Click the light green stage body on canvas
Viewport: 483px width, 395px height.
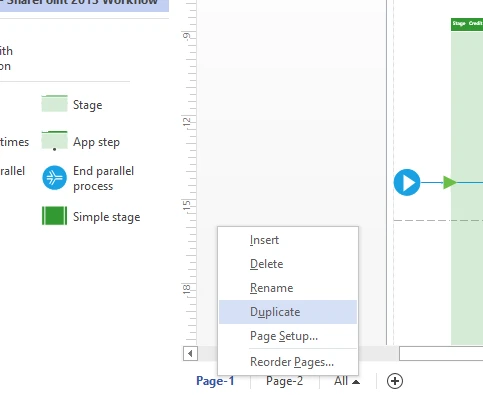[x=467, y=188]
